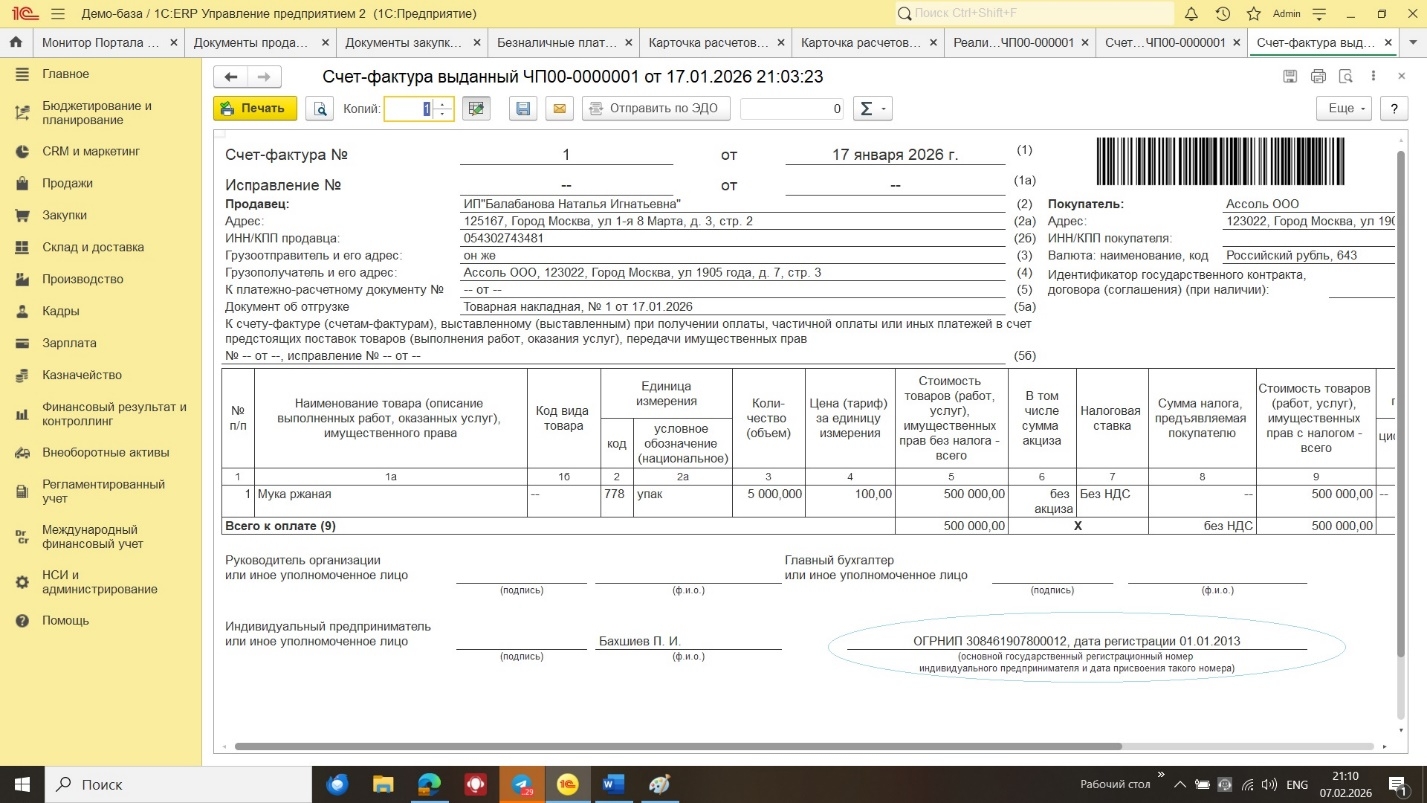Toggle document editing mode icon
Screen dimensions: 1427x803
(477, 109)
